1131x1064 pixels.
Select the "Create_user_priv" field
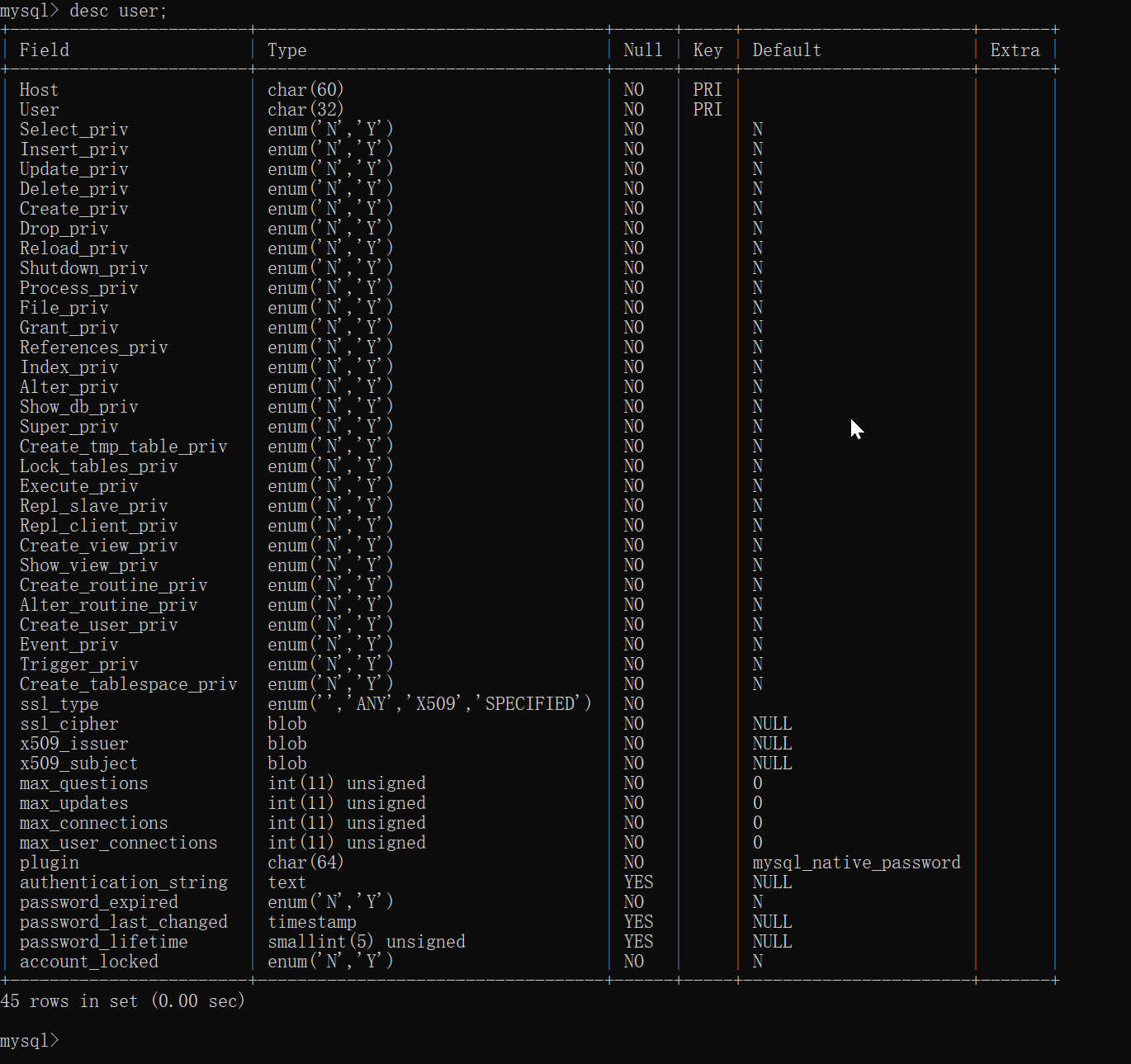pyautogui.click(x=99, y=625)
